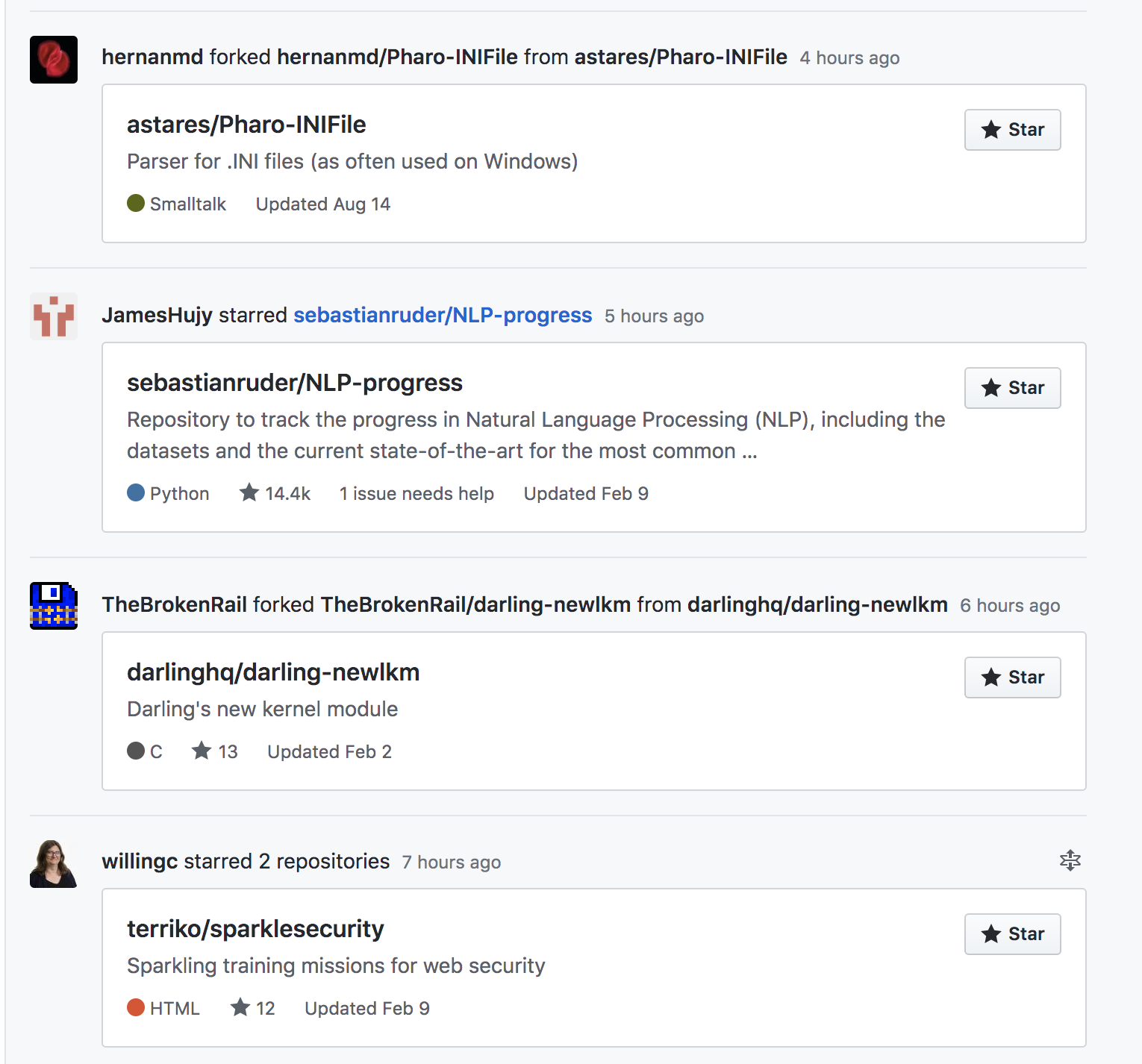
Task: Open hernanmd/Pharo-INIFile fork link
Action: point(397,57)
